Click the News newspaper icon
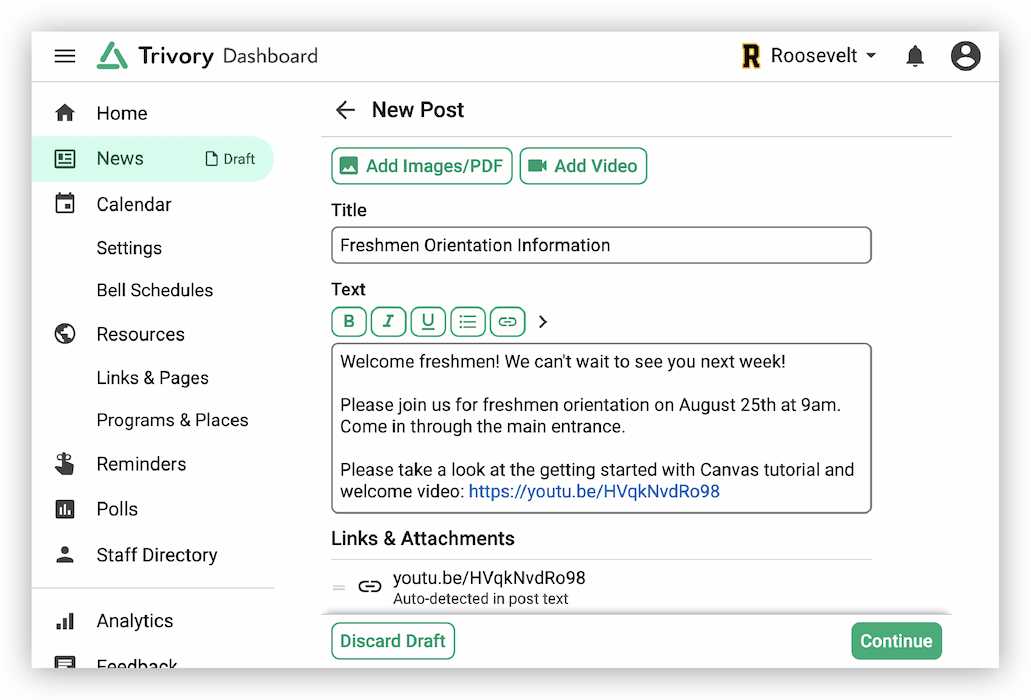This screenshot has width=1031, height=700. 65,158
